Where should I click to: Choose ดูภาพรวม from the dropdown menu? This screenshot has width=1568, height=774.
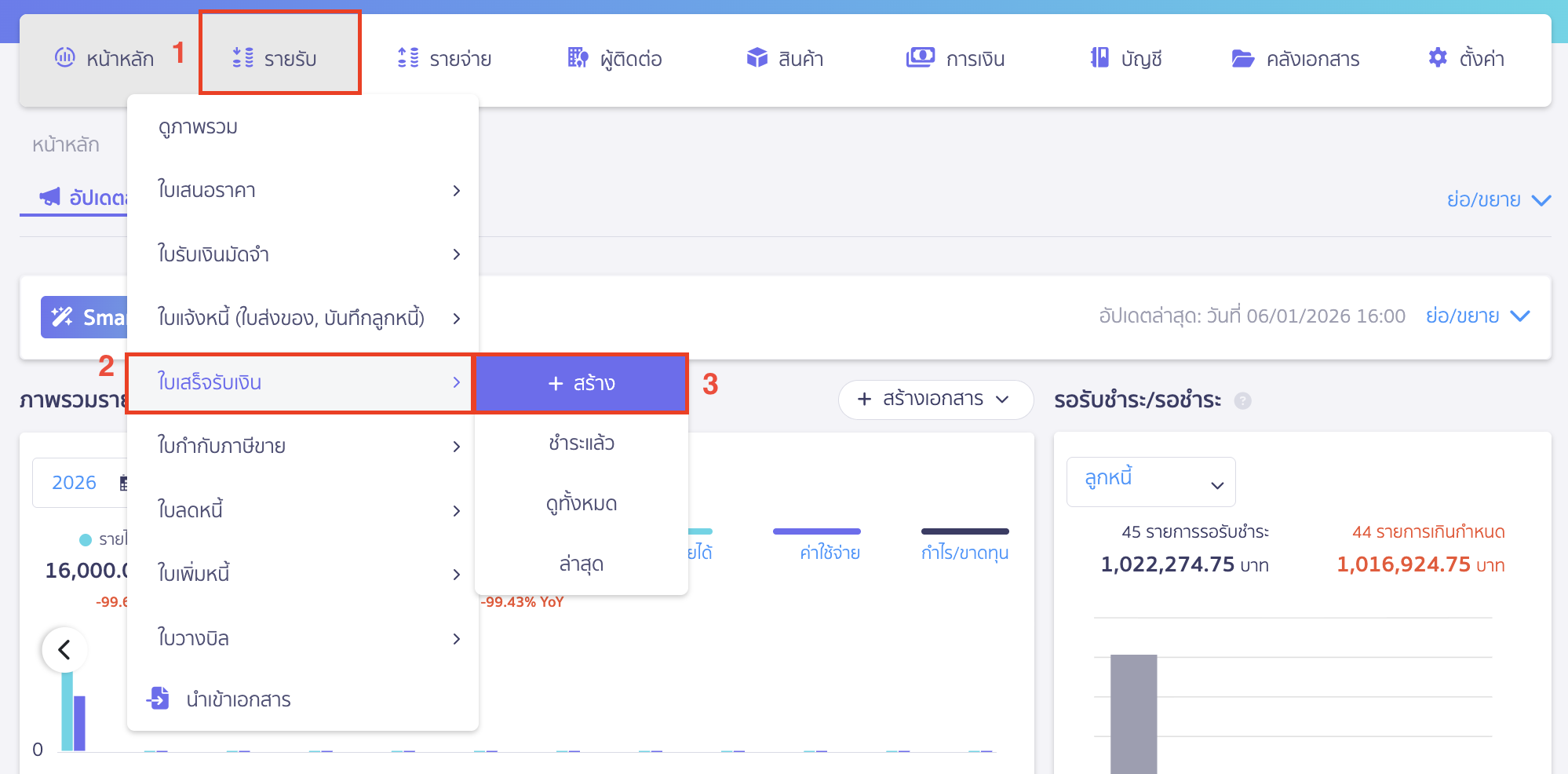point(196,126)
